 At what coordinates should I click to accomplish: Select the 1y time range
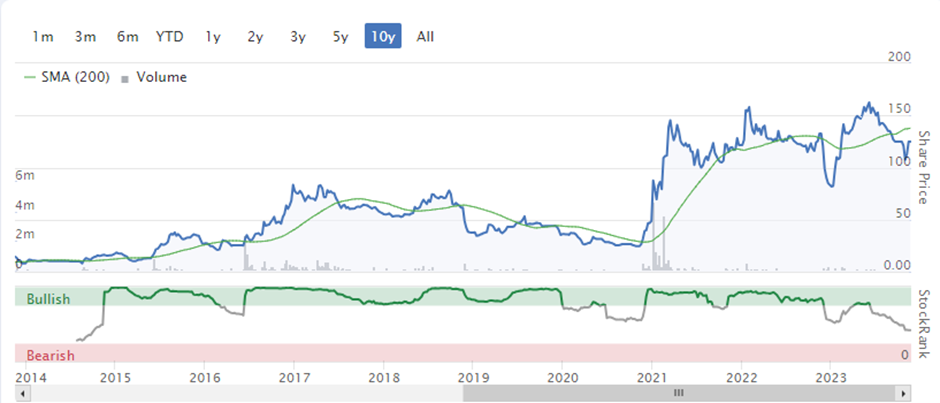pos(213,37)
